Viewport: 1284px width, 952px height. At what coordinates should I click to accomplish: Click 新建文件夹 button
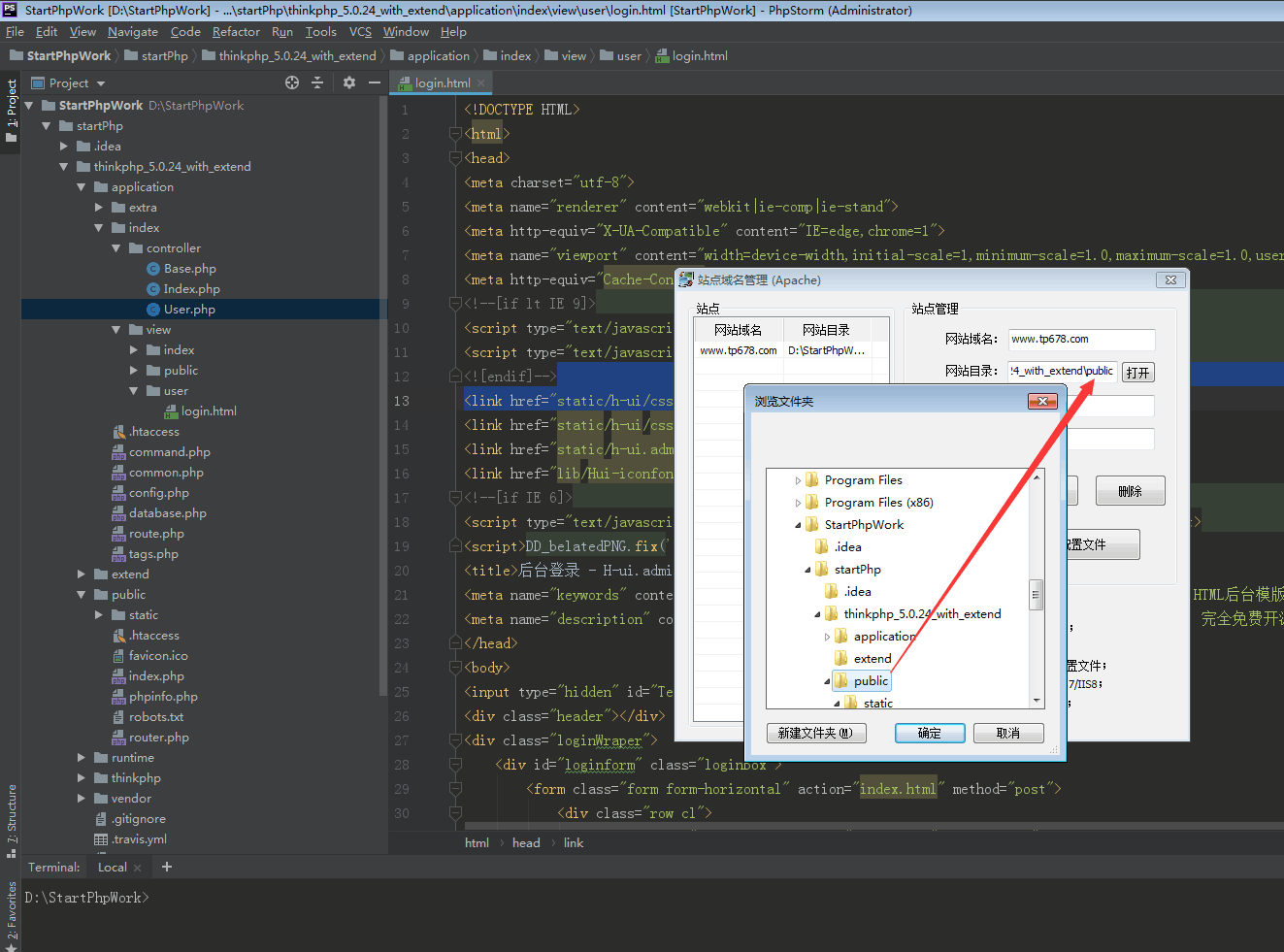[x=815, y=734]
